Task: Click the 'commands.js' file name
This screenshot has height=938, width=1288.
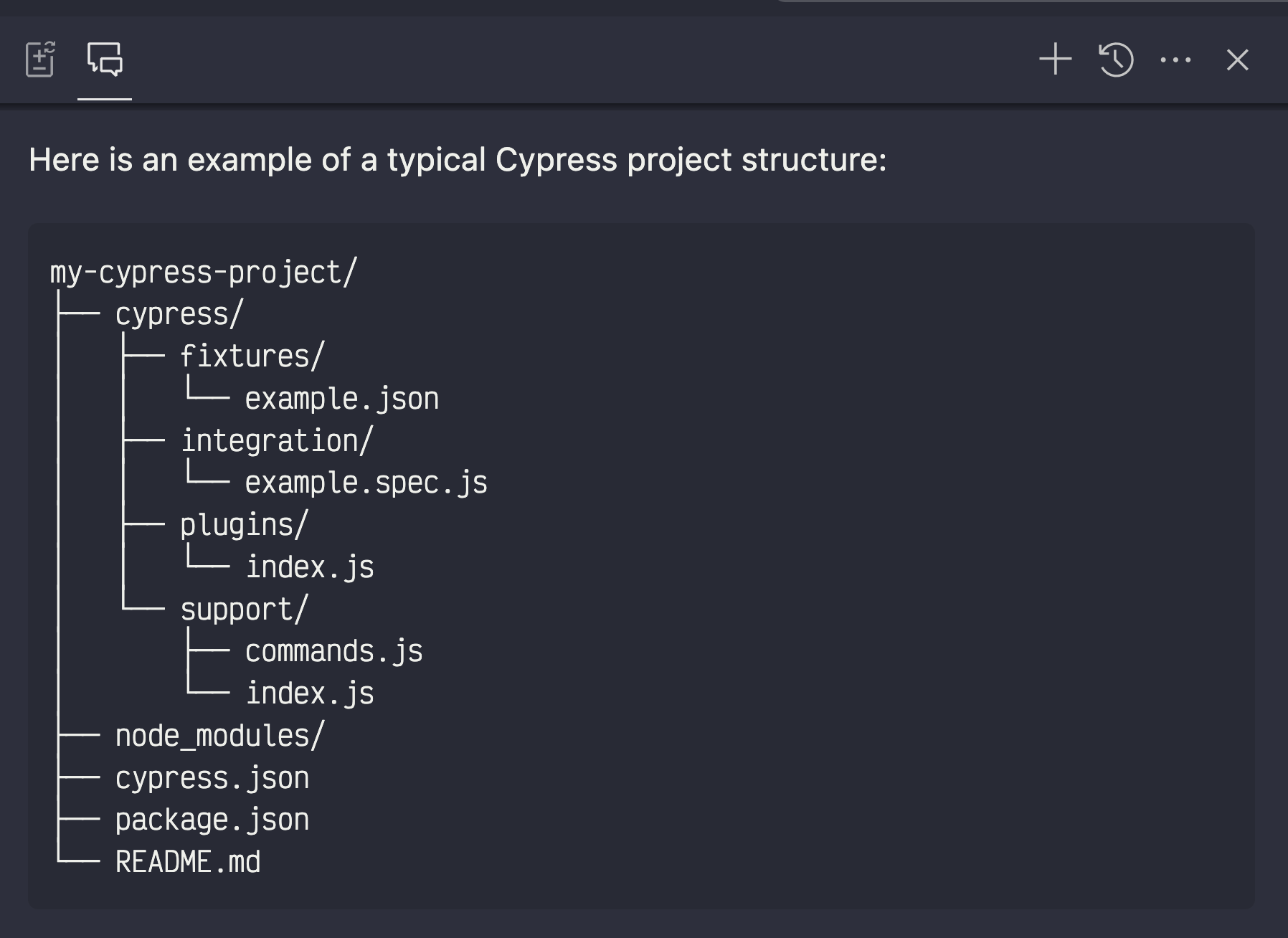Action: tap(334, 651)
